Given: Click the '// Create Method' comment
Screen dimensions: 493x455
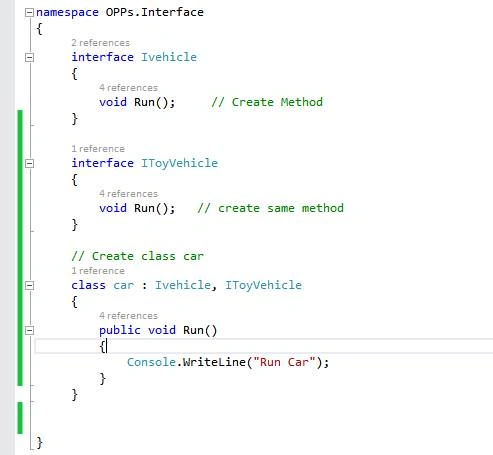Looking at the screenshot, I should pos(267,102).
